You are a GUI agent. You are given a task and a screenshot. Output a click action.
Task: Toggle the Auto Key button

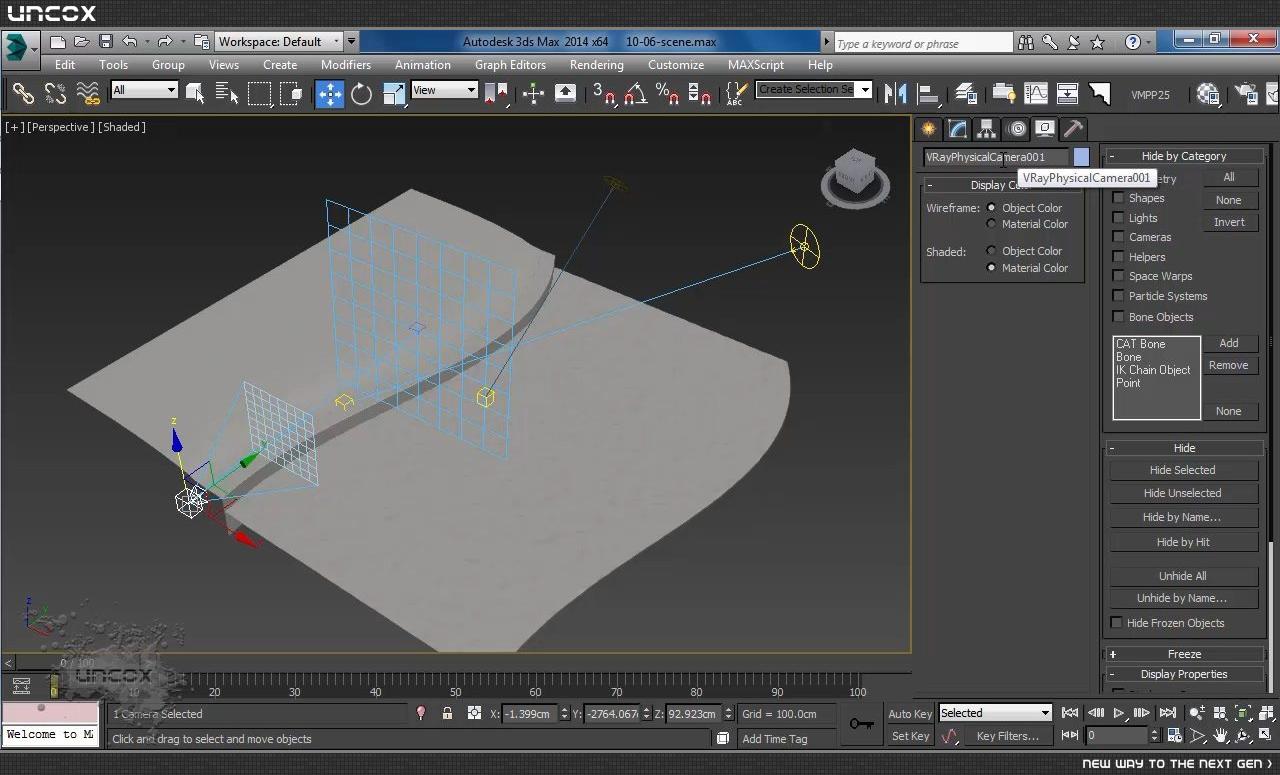(x=910, y=714)
